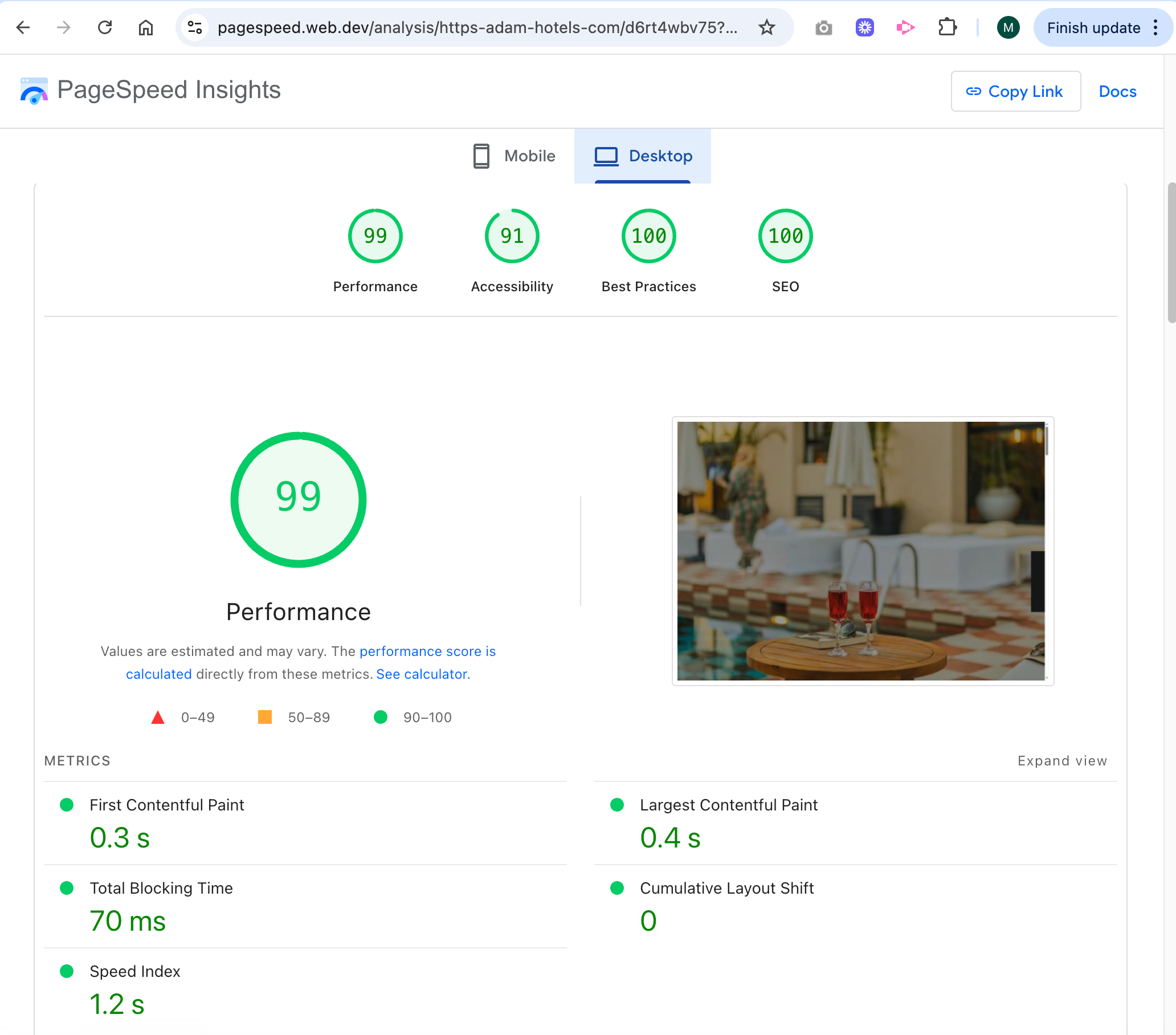The image size is (1176, 1035).
Task: Open the Chrome three-dot menu
Action: coord(1155,27)
